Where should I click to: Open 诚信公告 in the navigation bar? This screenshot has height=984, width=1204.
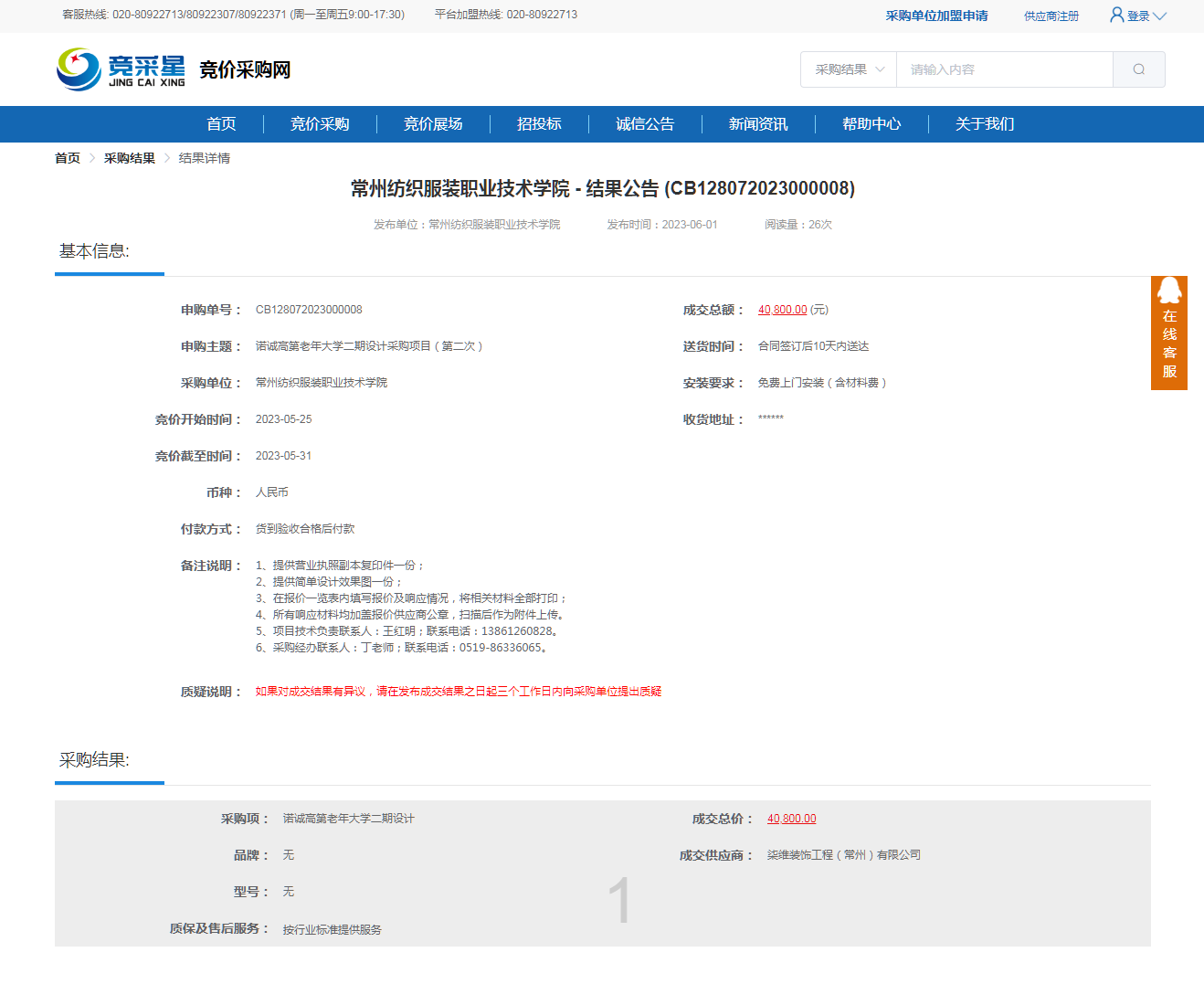pyautogui.click(x=645, y=124)
